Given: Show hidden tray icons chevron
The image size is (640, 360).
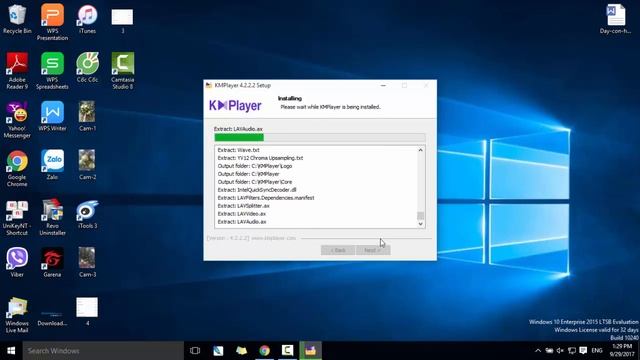Looking at the screenshot, I should coord(538,351).
